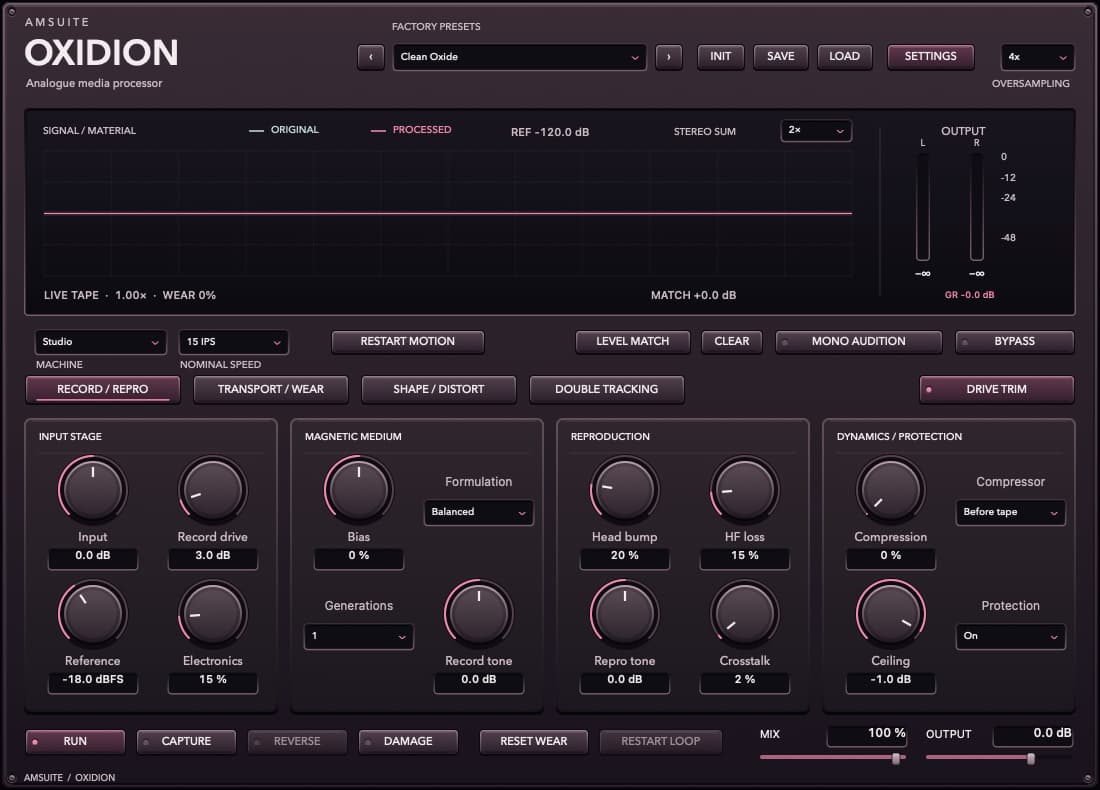
Task: Click the Repro tone 0.0 dB value
Action: click(x=624, y=681)
